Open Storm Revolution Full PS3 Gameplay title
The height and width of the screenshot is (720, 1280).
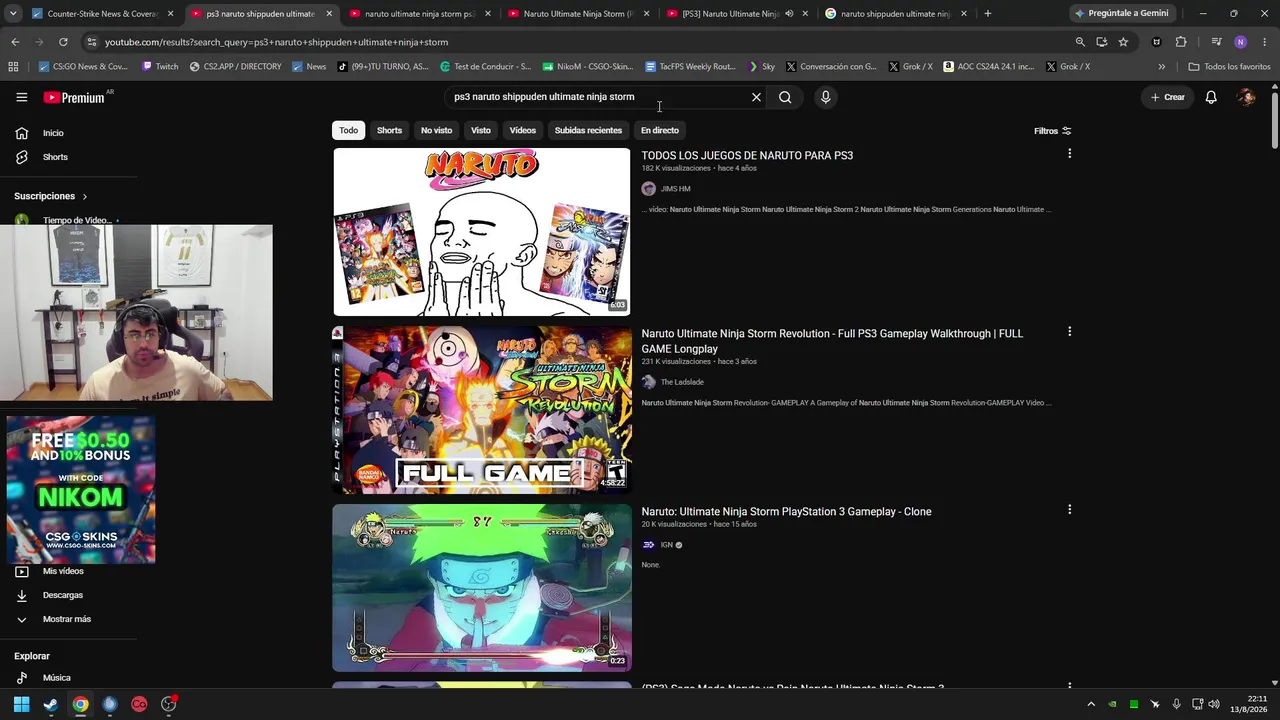pyautogui.click(x=832, y=341)
